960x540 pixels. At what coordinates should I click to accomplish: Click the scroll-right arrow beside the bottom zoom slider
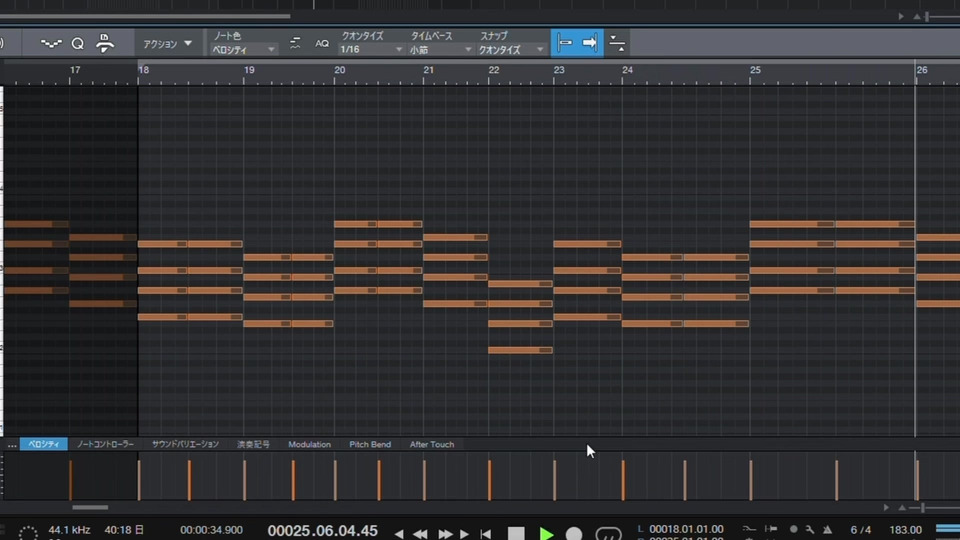886,508
